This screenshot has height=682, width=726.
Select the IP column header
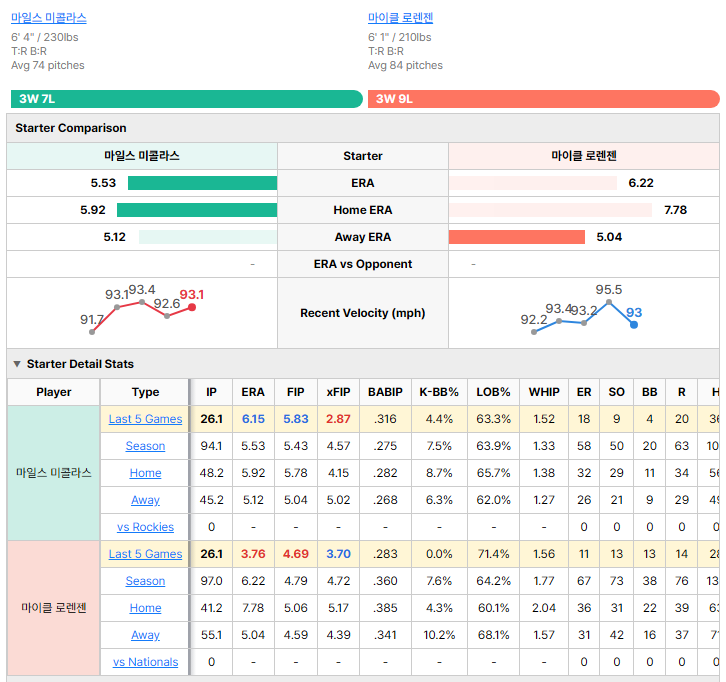211,392
